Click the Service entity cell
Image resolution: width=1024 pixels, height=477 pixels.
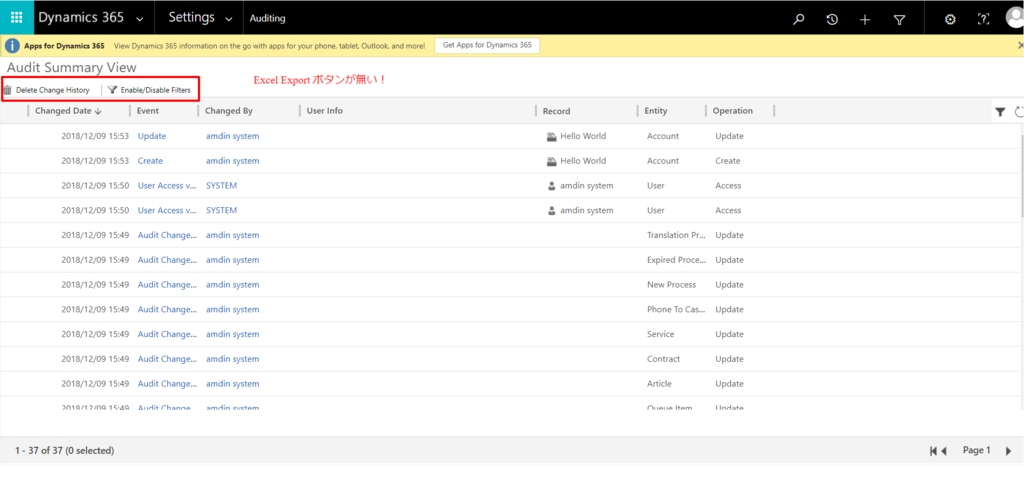coord(660,334)
